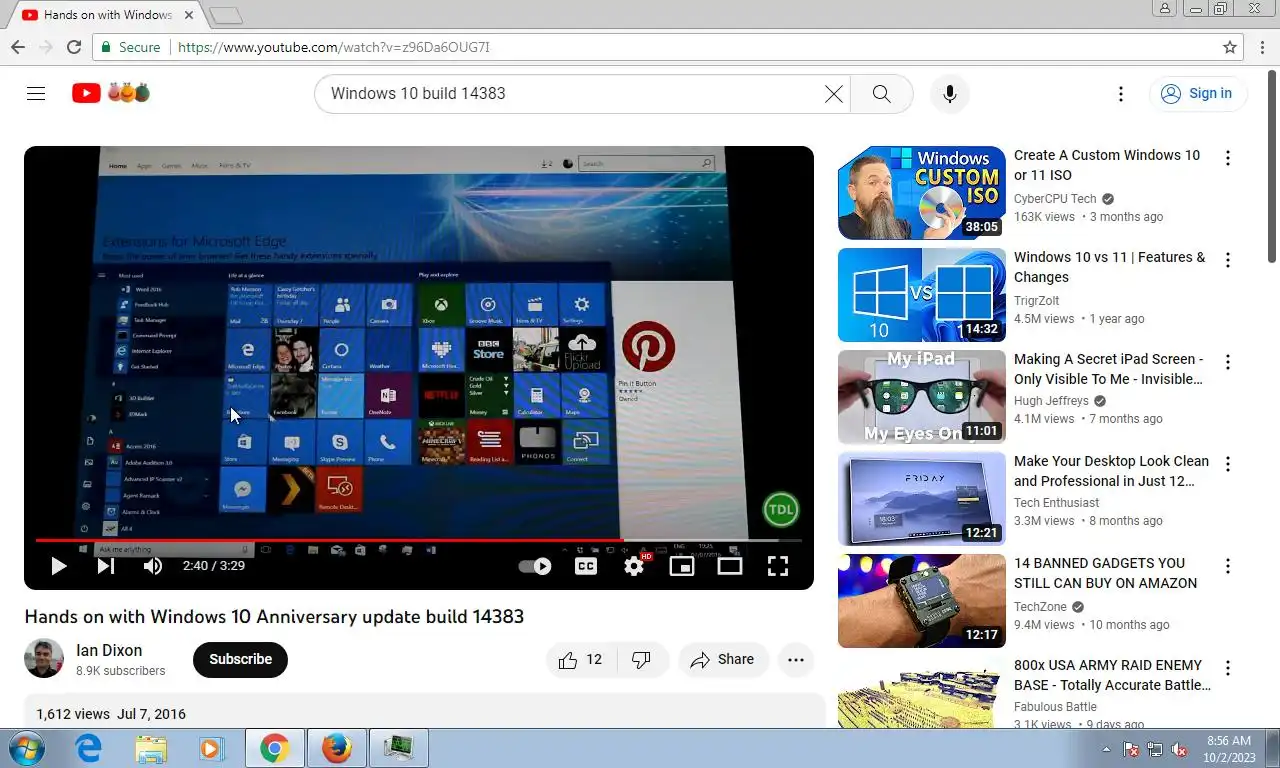Subscribe to Ian Dixon's channel
Viewport: 1280px width, 768px height.
(240, 659)
